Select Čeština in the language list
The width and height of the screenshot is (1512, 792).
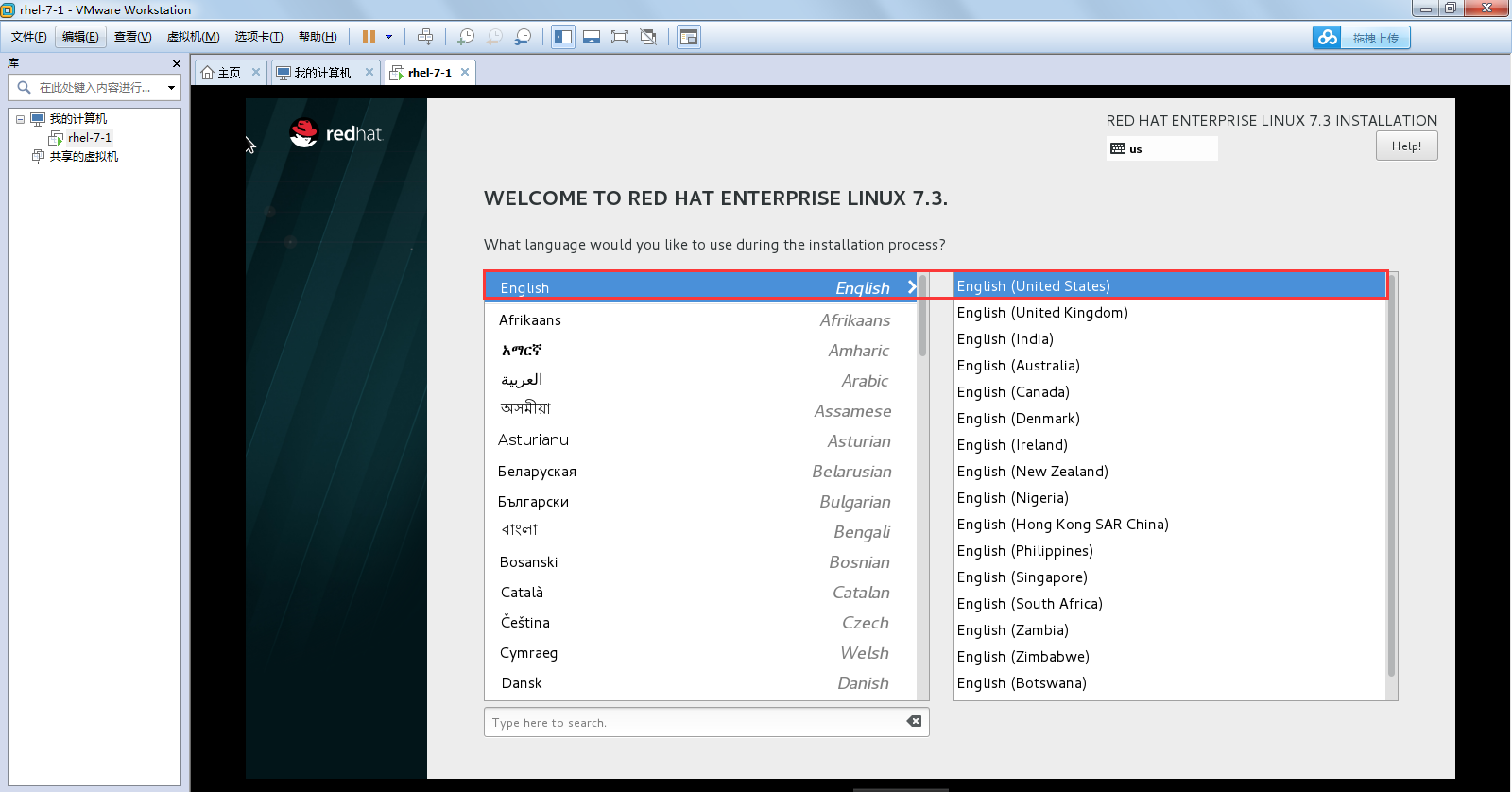pos(700,623)
